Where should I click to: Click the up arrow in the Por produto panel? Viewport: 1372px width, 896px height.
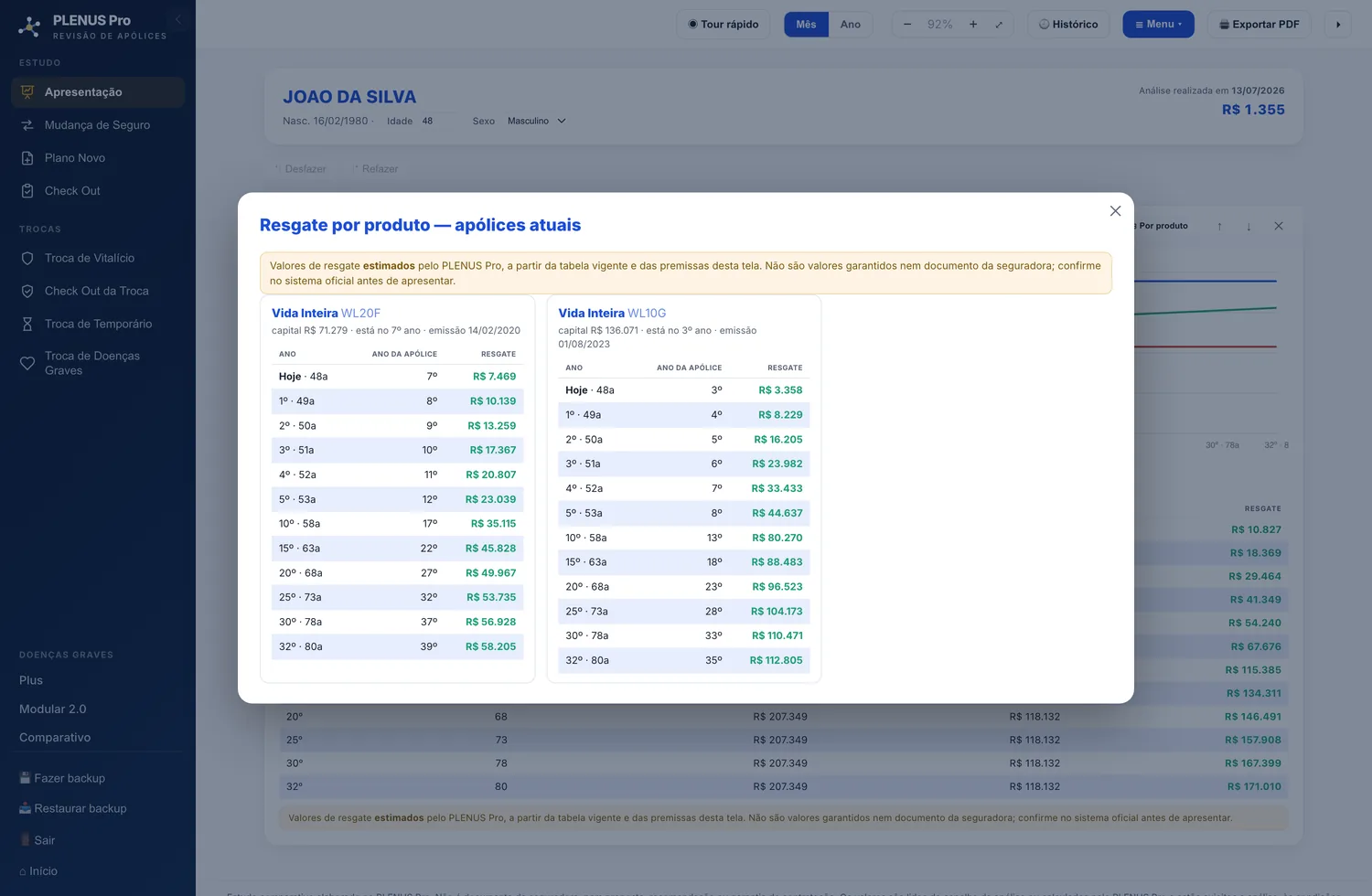tap(1219, 226)
